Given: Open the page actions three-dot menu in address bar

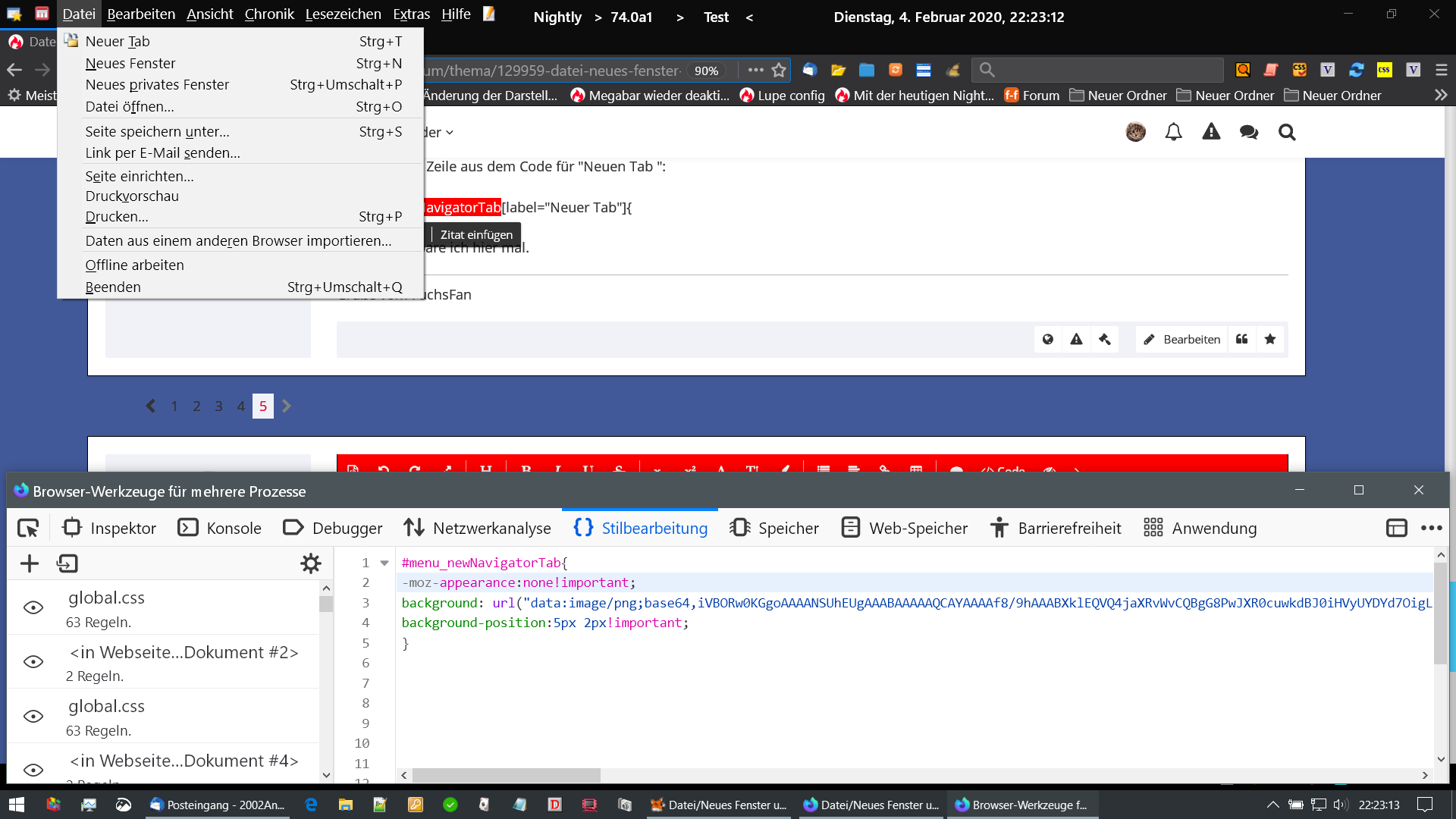Looking at the screenshot, I should [755, 70].
